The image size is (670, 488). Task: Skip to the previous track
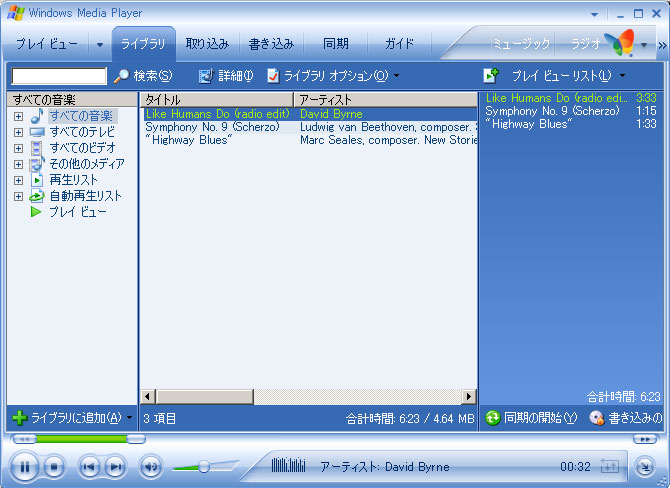89,467
